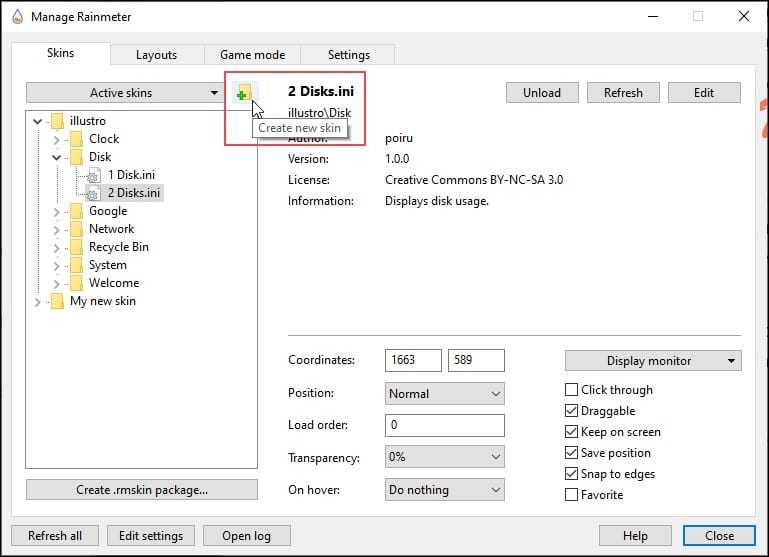Expand the Network tree node
The width and height of the screenshot is (769, 557).
56,230
